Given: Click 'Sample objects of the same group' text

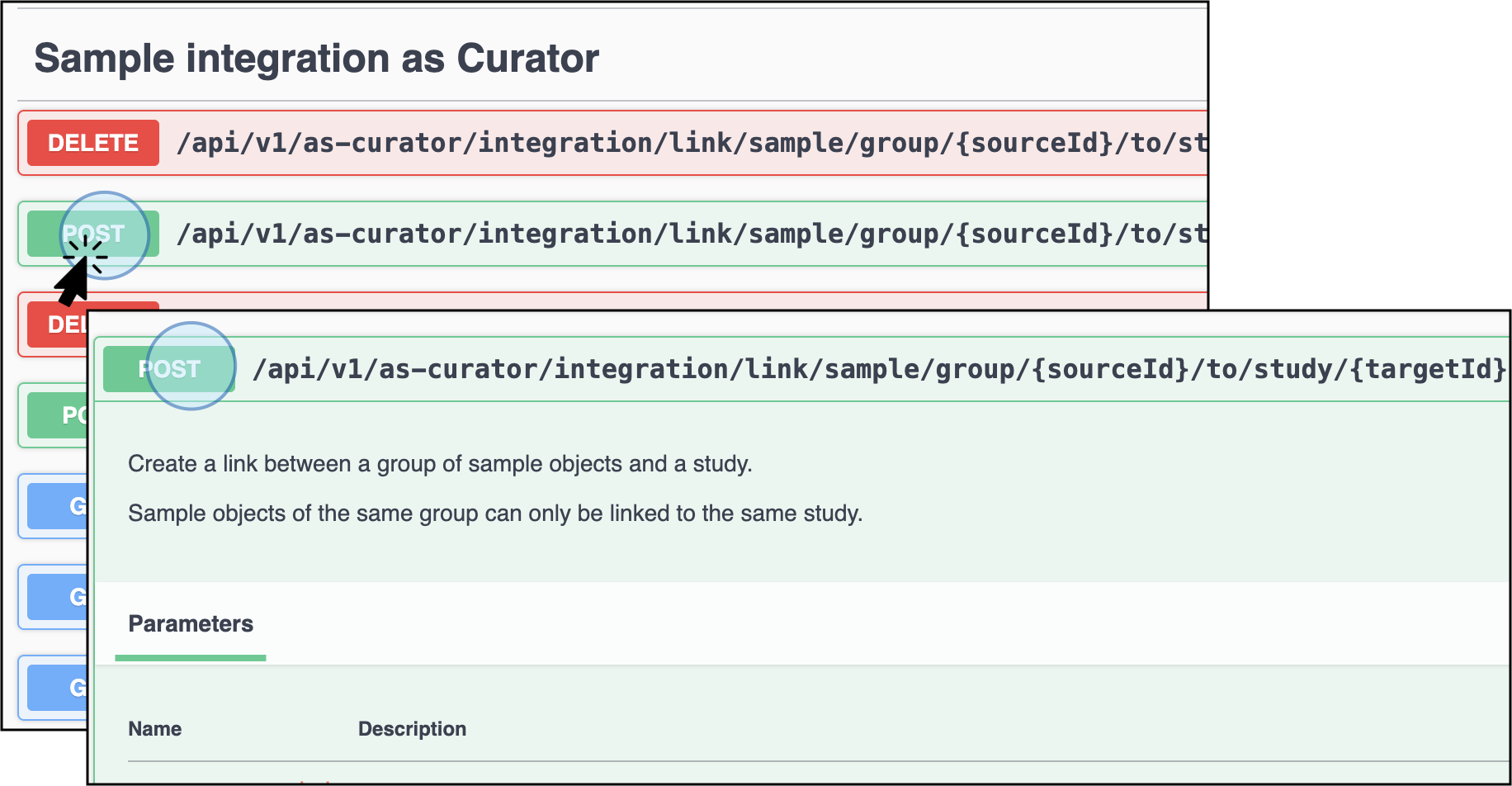Looking at the screenshot, I should click(304, 514).
